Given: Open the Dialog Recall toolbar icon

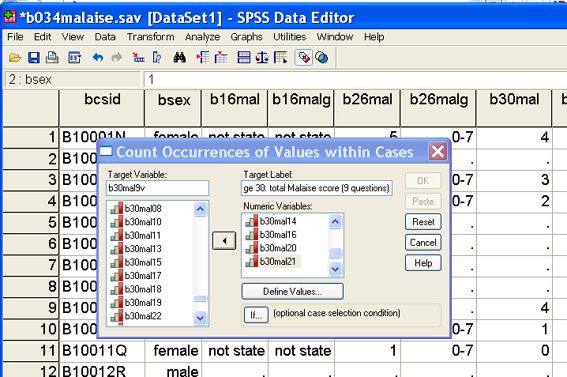Looking at the screenshot, I should (x=74, y=57).
